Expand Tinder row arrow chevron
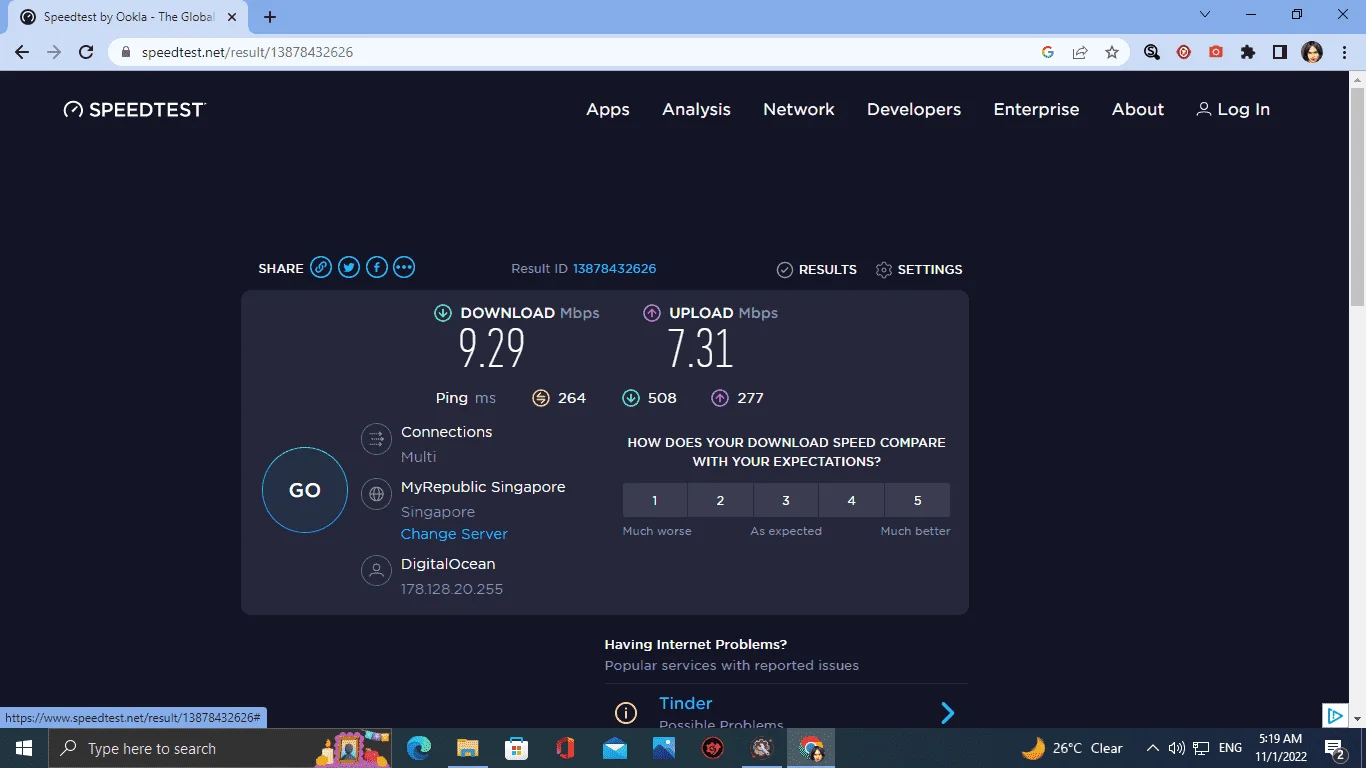1366x768 pixels. coord(947,713)
